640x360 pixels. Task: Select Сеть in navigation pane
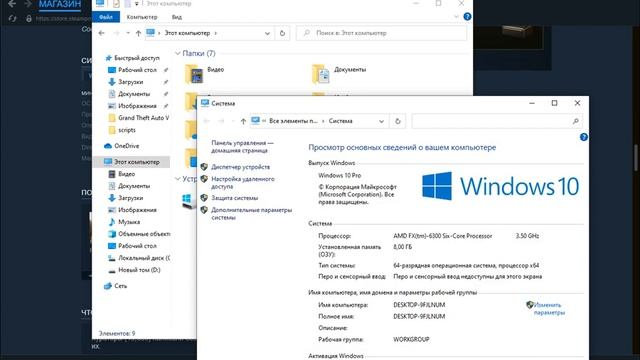tap(120, 286)
